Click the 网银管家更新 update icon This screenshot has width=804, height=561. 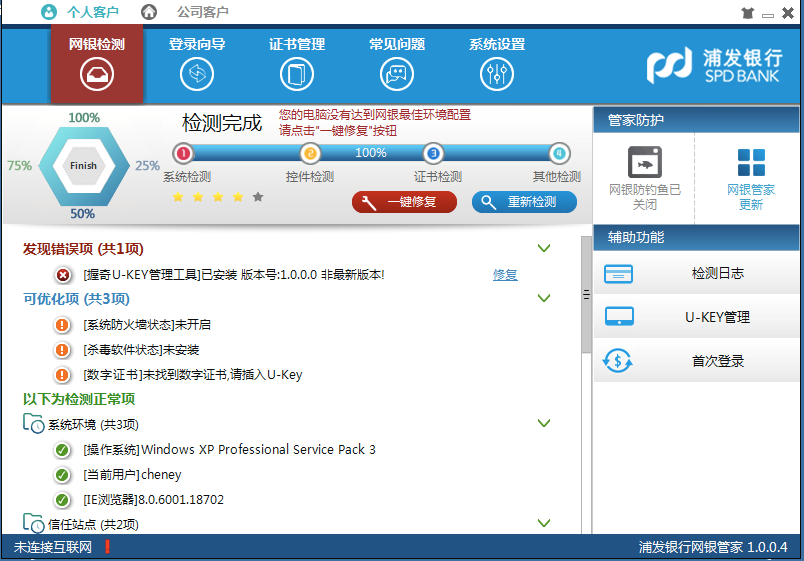pyautogui.click(x=751, y=163)
